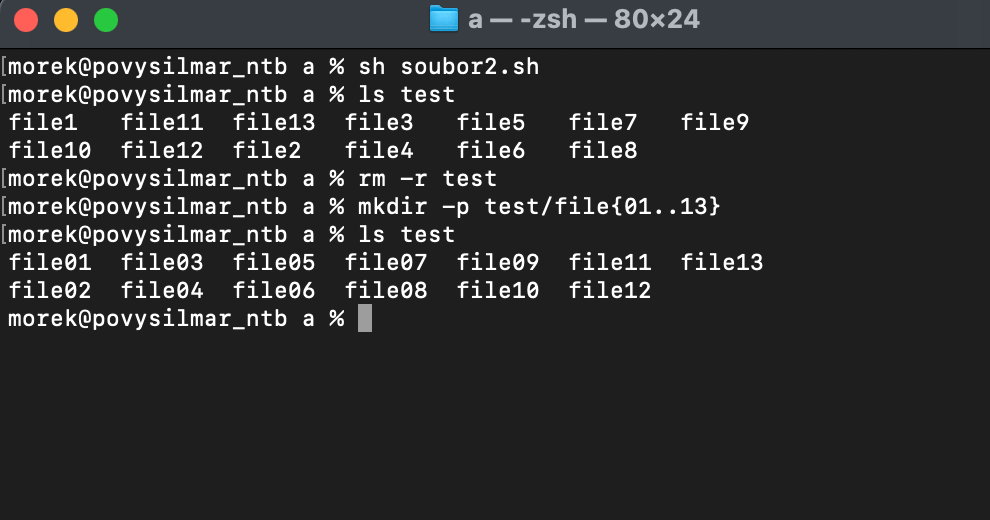Click the last prompt 'morek@povysilmar_ntb a %'
990x520 pixels.
tap(176, 319)
